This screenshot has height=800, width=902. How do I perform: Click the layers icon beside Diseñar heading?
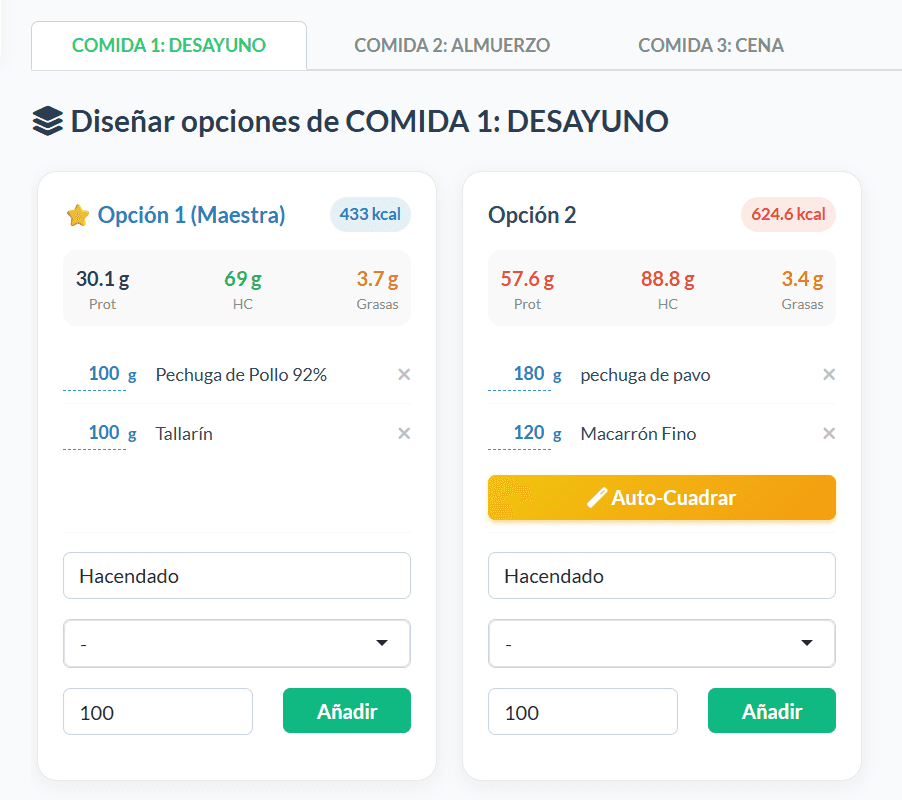(48, 121)
